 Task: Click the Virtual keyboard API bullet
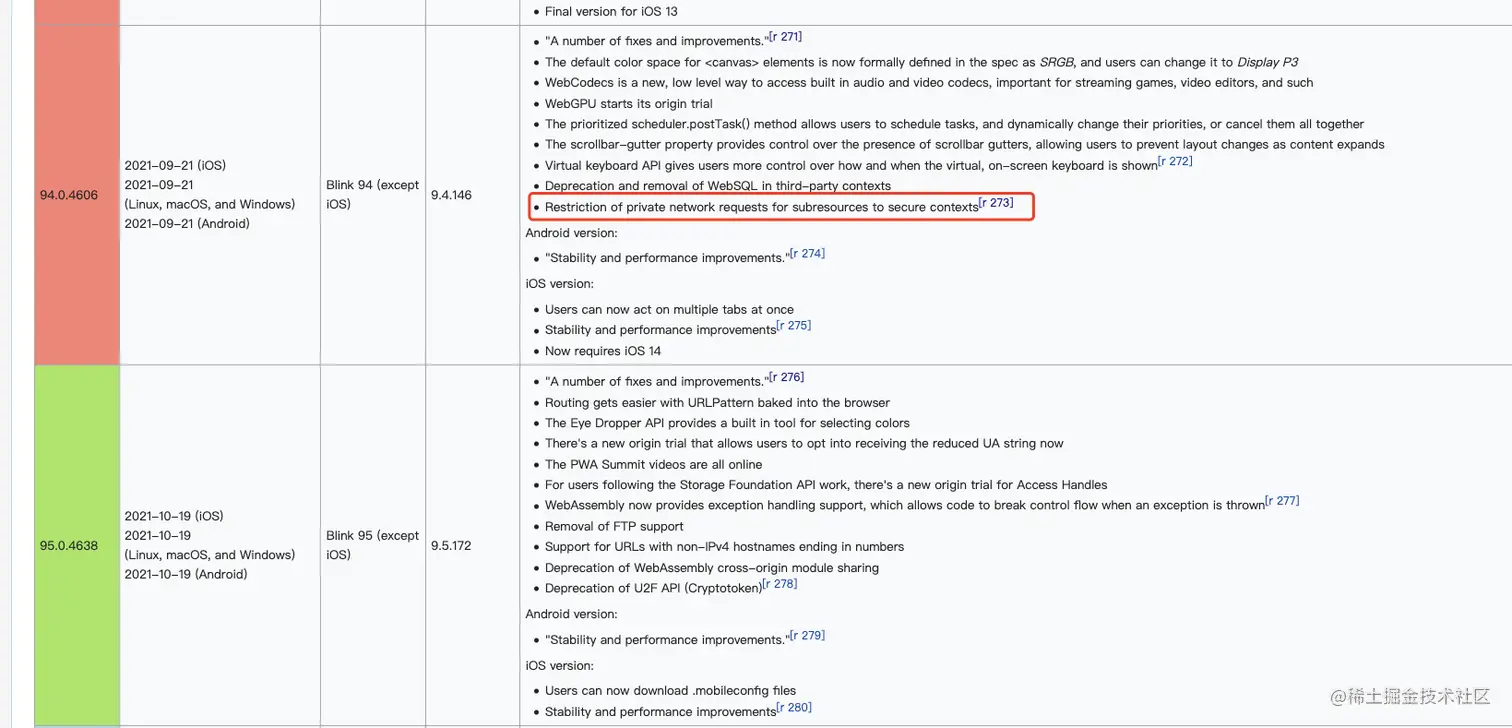[x=851, y=166]
